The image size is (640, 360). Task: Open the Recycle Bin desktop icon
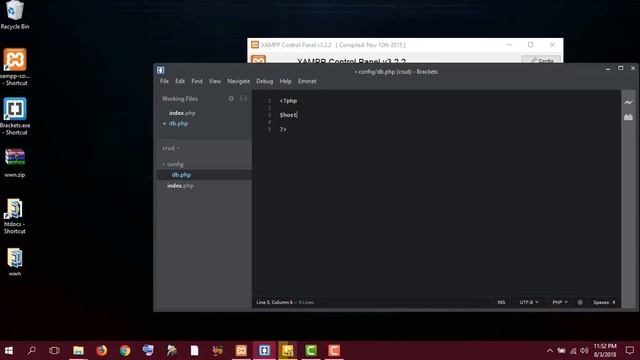(x=15, y=15)
